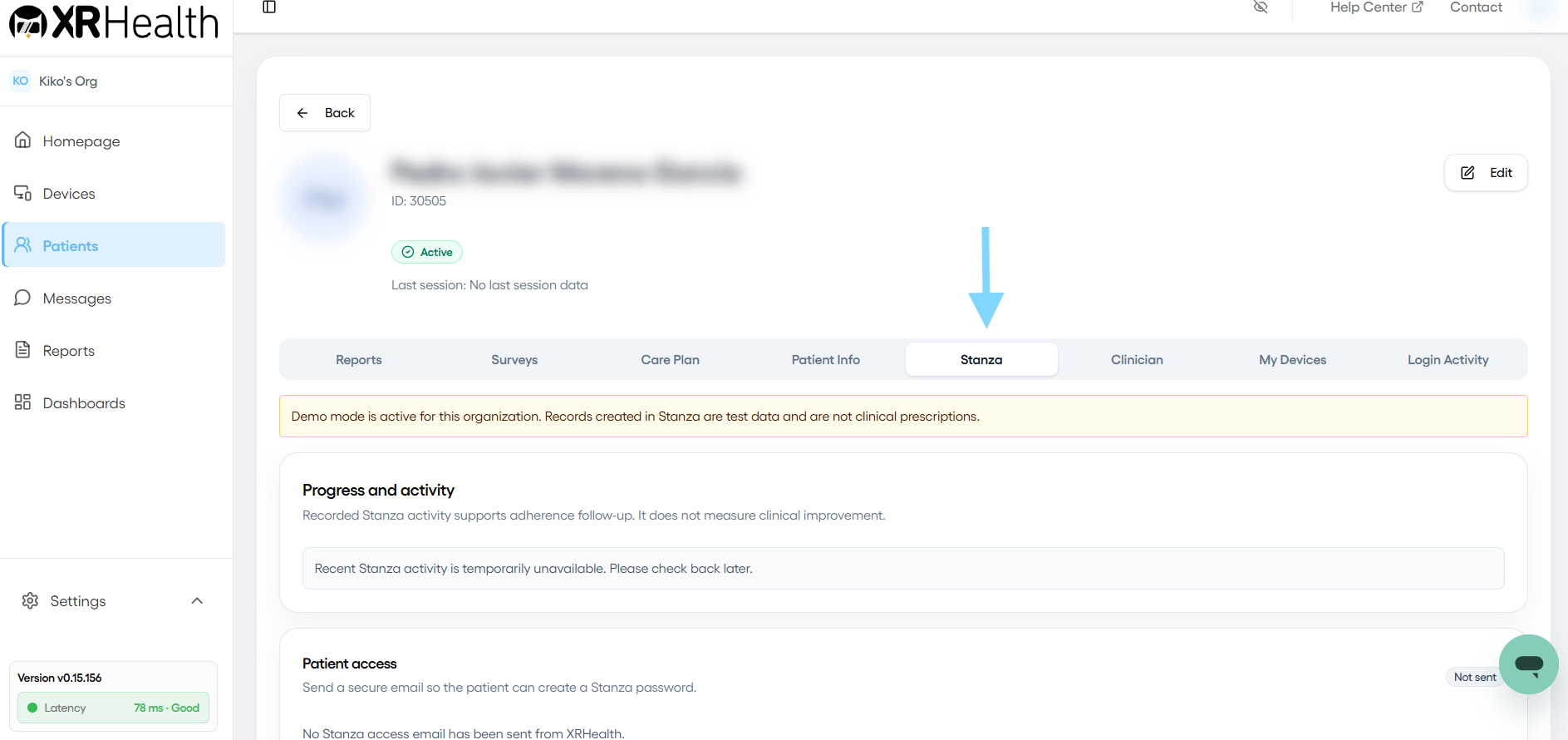Click the 'Recorded Stanza activity supports adherence' text
Image resolution: width=1568 pixels, height=740 pixels.
594,516
